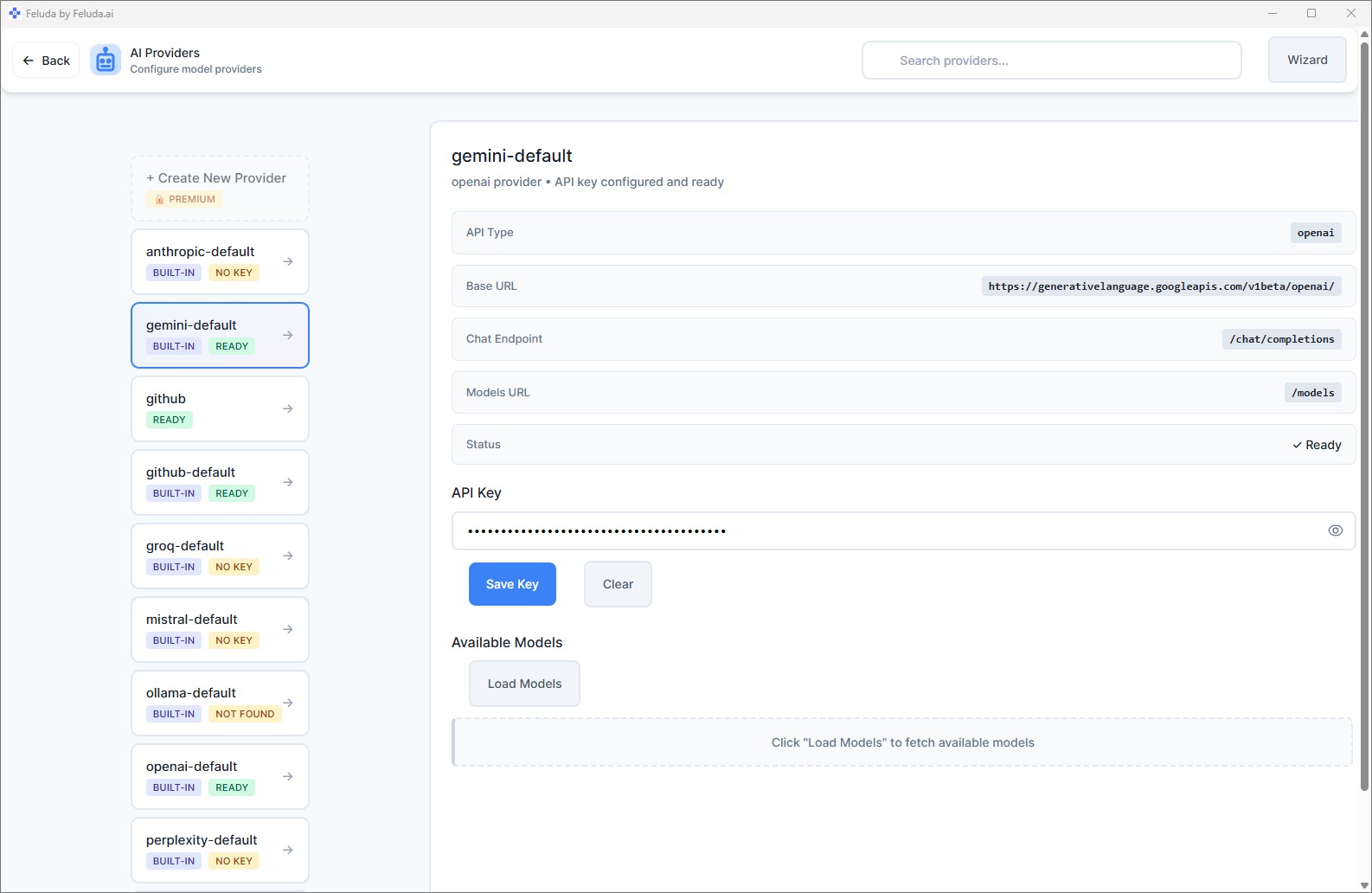
Task: Click the arrow icon on github card
Action: 288,408
